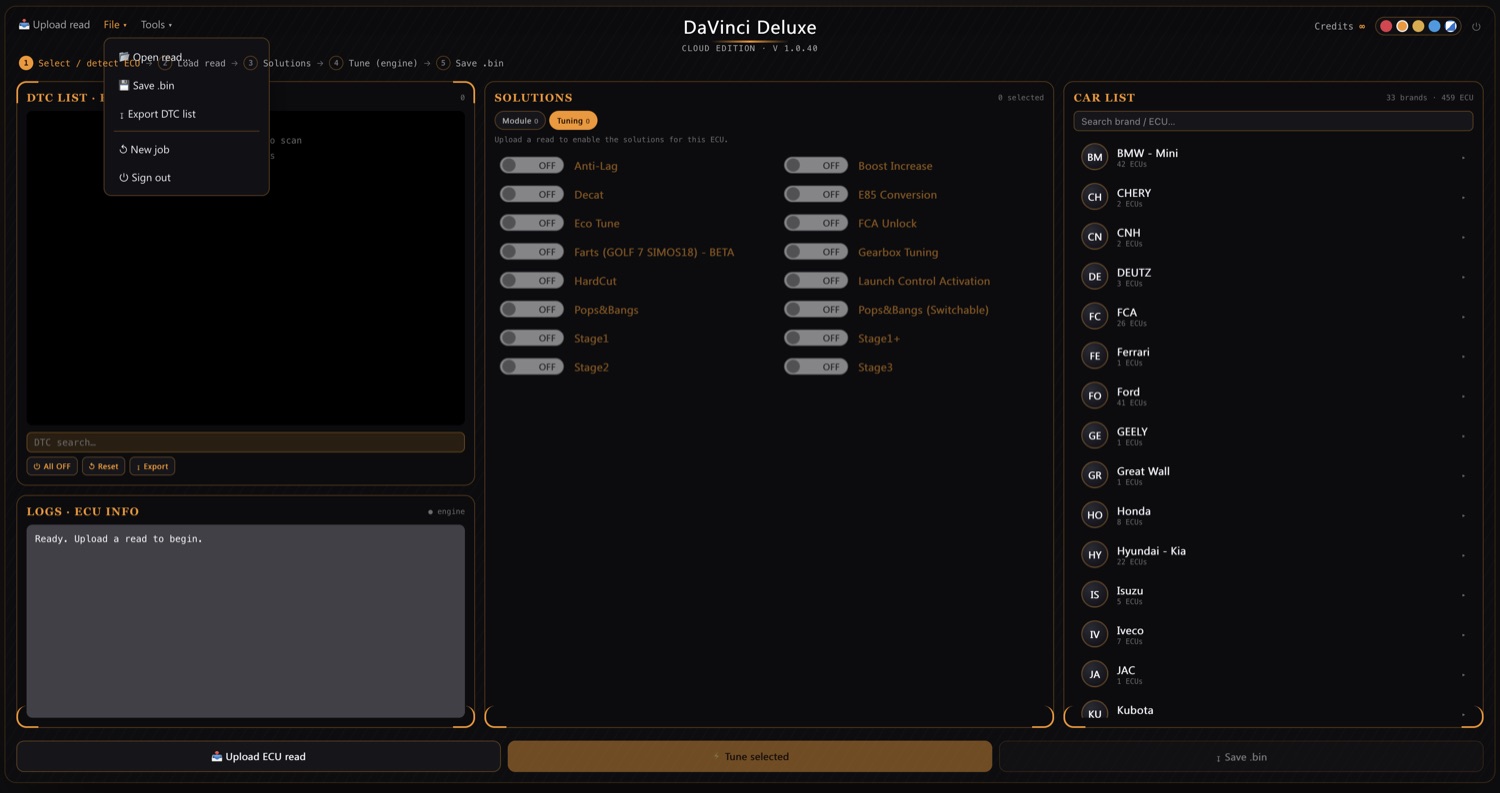1500x793 pixels.
Task: Select Save .bin in the File menu
Action: 186,86
